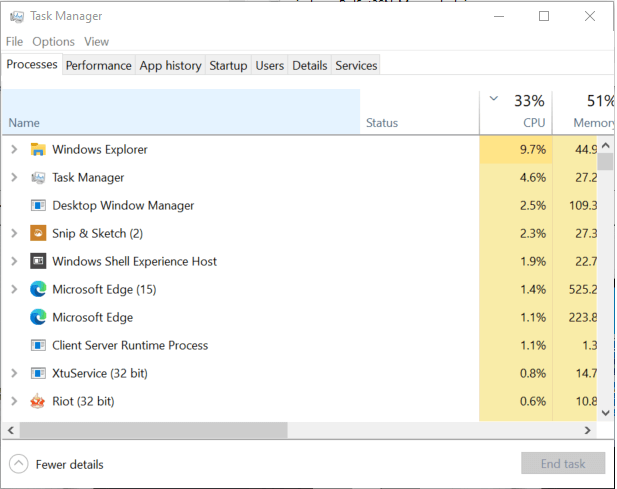This screenshot has width=617, height=489.
Task: Click the horizontal scrollbar left arrow
Action: 11,430
